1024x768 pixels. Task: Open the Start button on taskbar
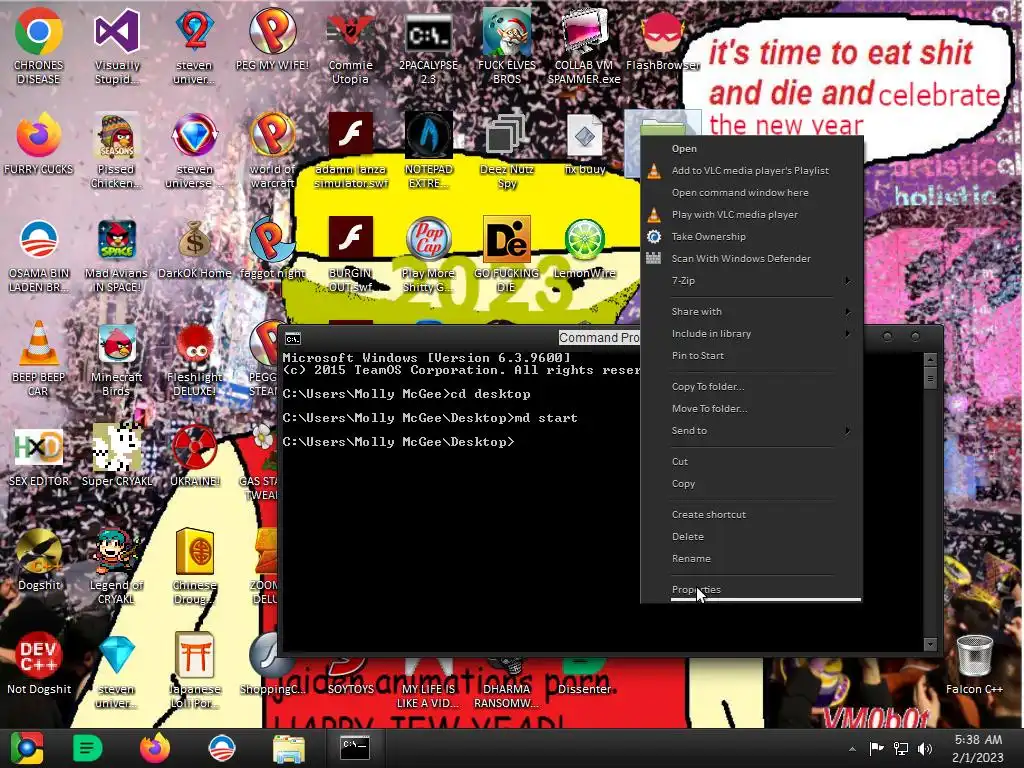pos(27,748)
